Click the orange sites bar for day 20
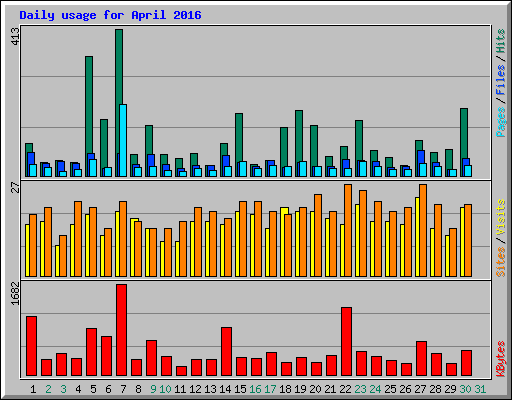Screen dimensions: 512x400 point(318,235)
